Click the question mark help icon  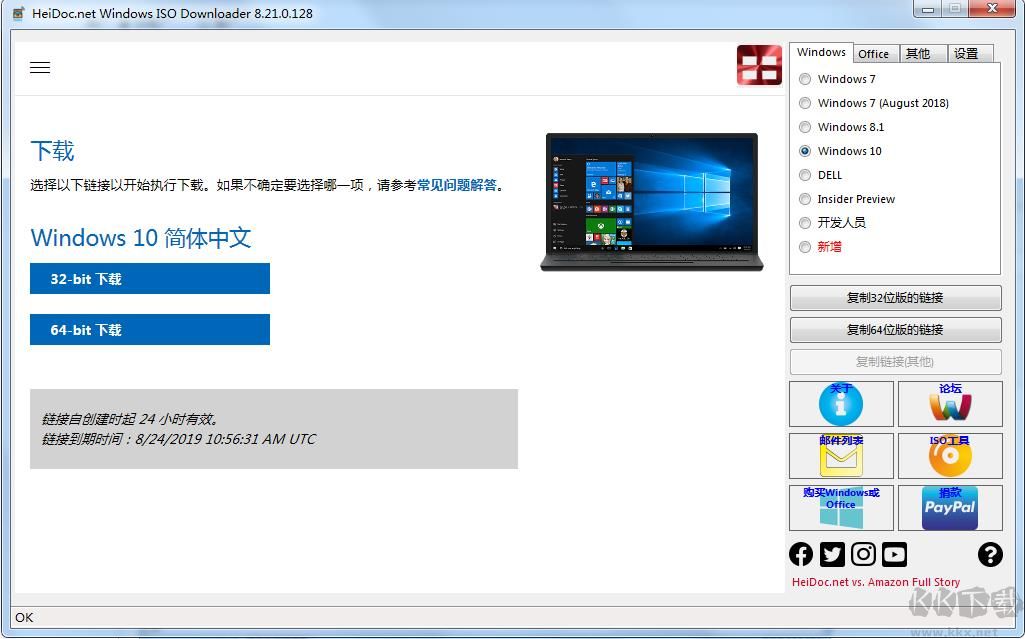[x=990, y=554]
